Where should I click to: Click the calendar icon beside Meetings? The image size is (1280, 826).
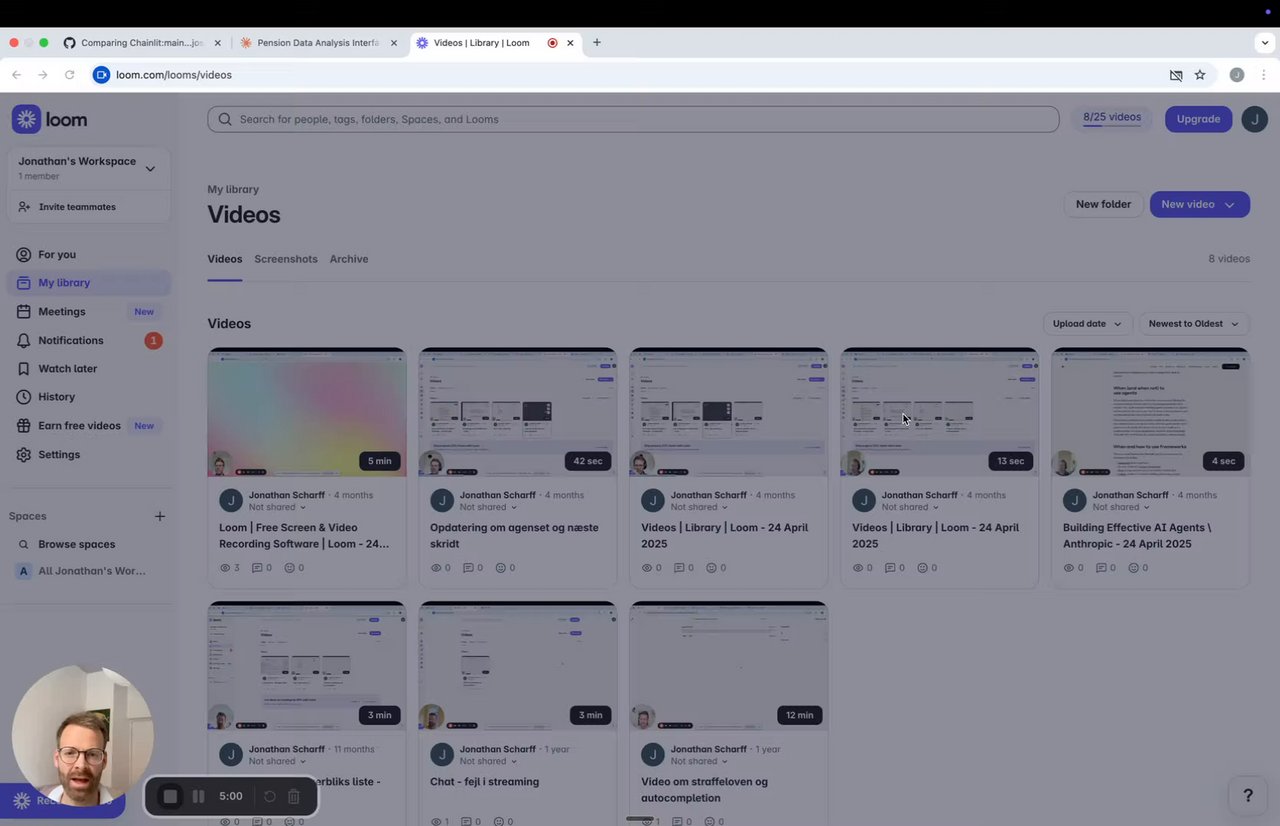(24, 312)
